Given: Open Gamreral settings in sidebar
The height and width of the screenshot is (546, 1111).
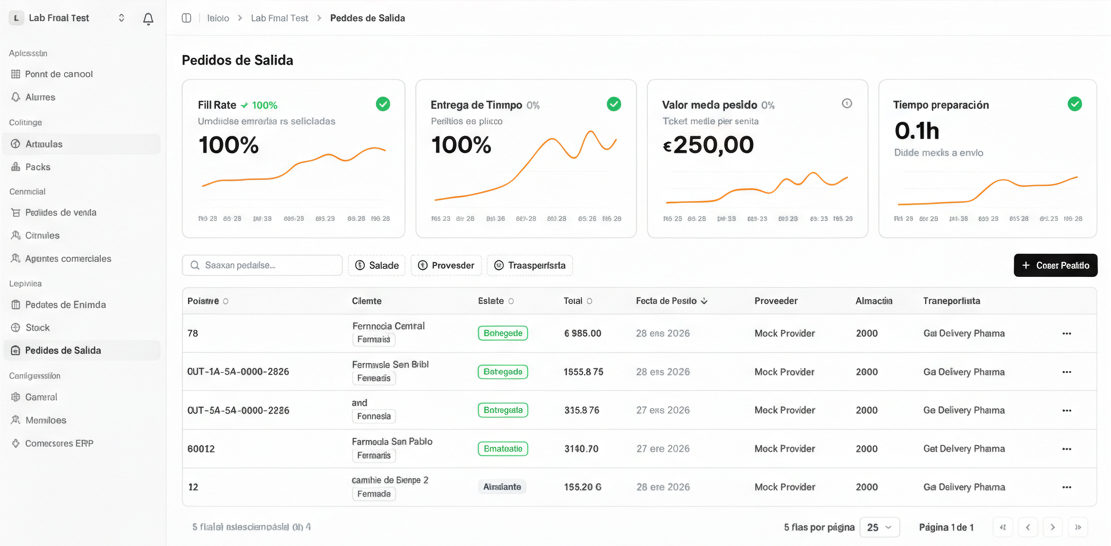Looking at the screenshot, I should point(82,397).
